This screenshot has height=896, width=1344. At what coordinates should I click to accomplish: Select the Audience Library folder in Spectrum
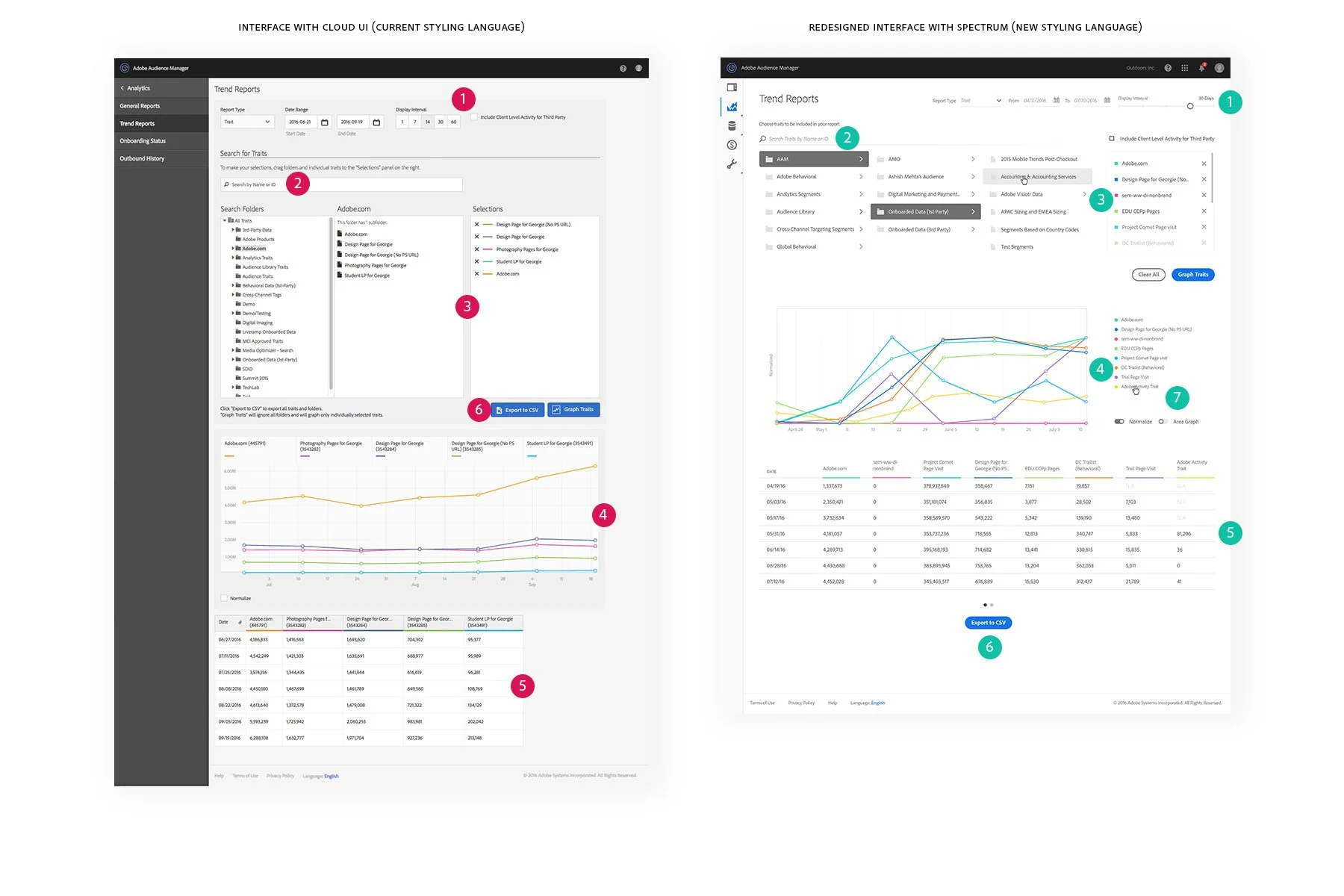[814, 212]
